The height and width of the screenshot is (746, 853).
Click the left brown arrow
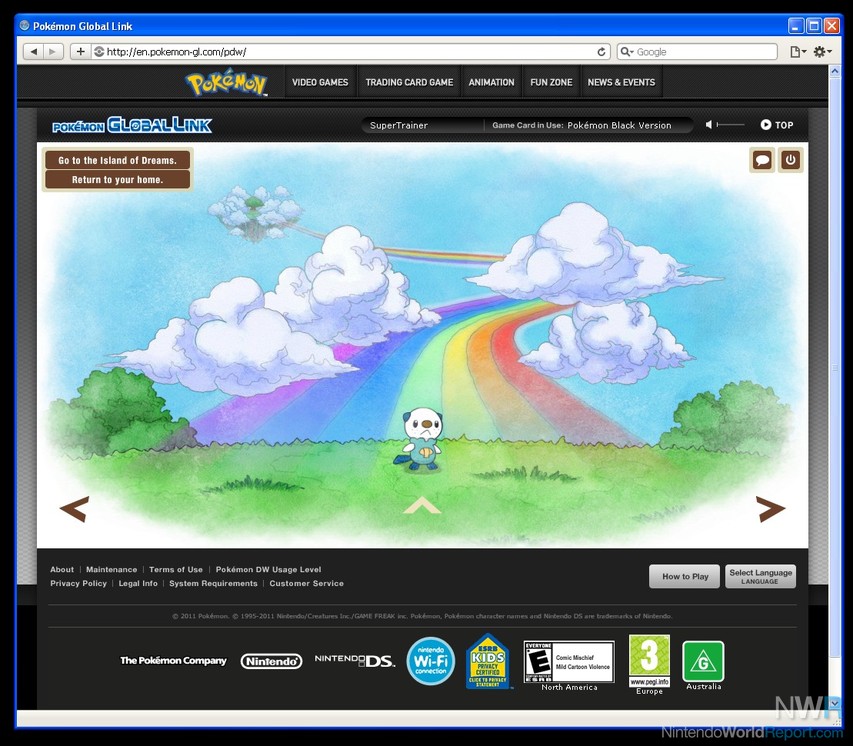[74, 509]
